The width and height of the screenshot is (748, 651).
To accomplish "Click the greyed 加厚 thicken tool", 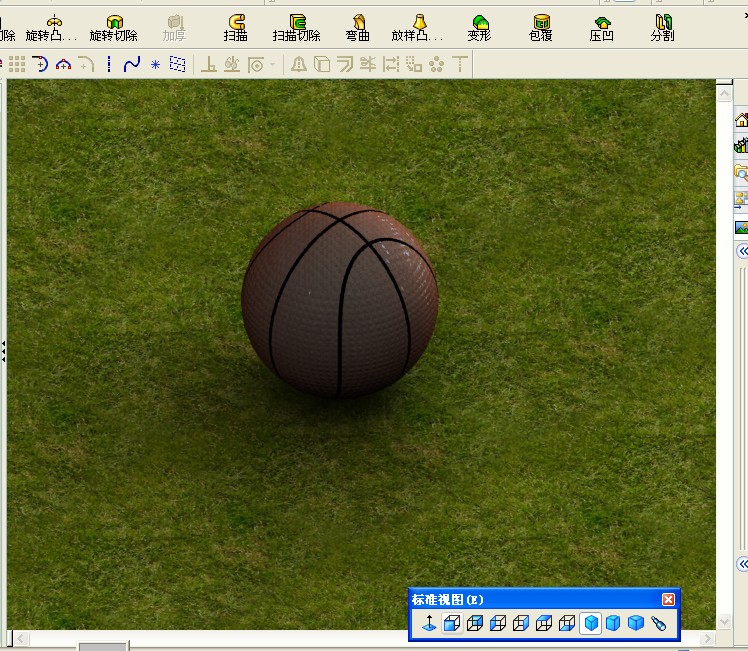I will pyautogui.click(x=174, y=28).
